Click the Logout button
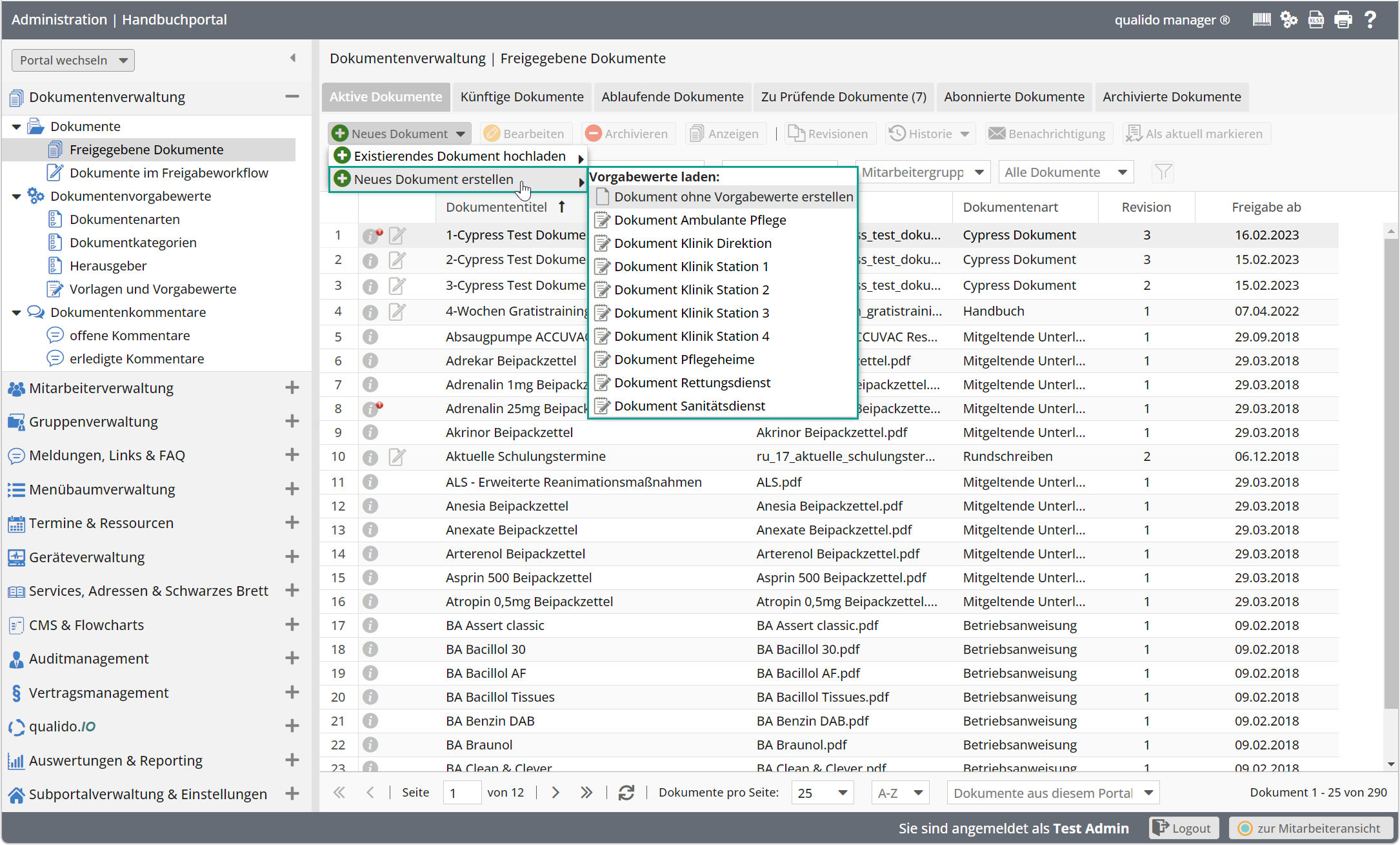The width and height of the screenshot is (1400, 845). (x=1183, y=828)
